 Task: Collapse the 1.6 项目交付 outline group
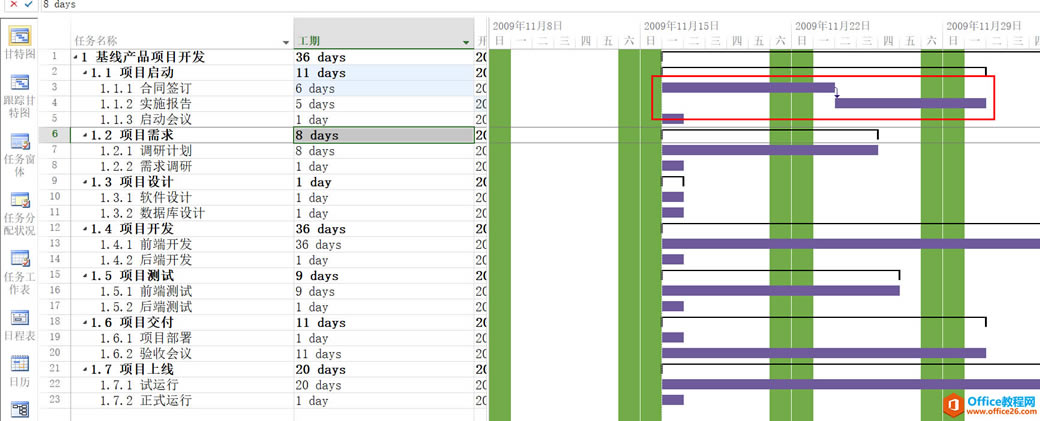(x=84, y=323)
